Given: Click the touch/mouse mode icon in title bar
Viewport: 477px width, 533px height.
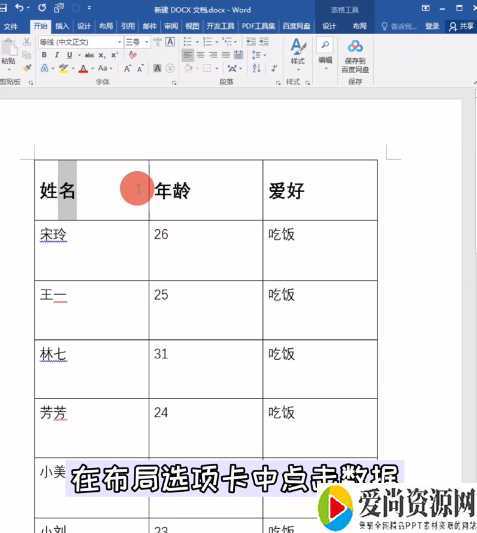Looking at the screenshot, I should click(59, 8).
